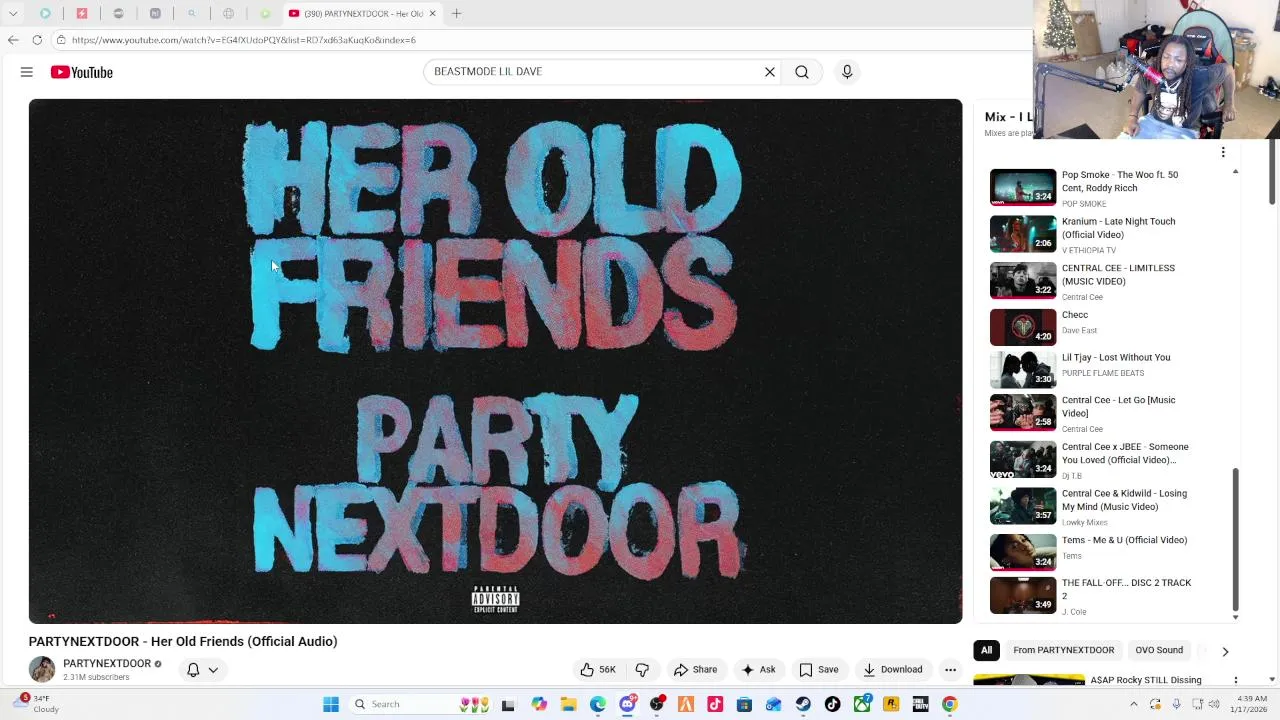The image size is (1280, 720).
Task: Play Lil Tjay - Lost Without You
Action: (1023, 370)
